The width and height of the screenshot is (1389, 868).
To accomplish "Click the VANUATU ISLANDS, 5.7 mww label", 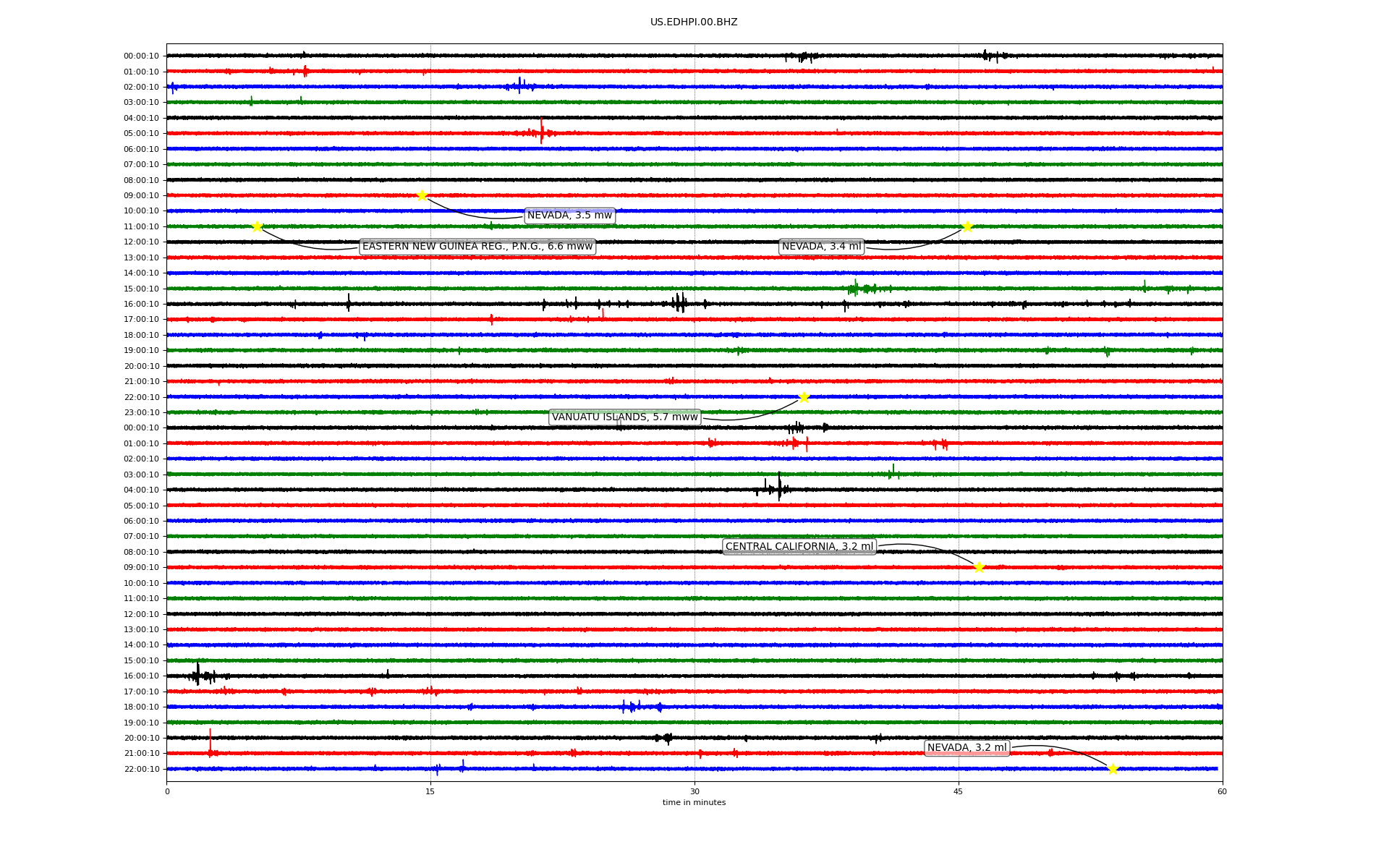I will click(624, 417).
